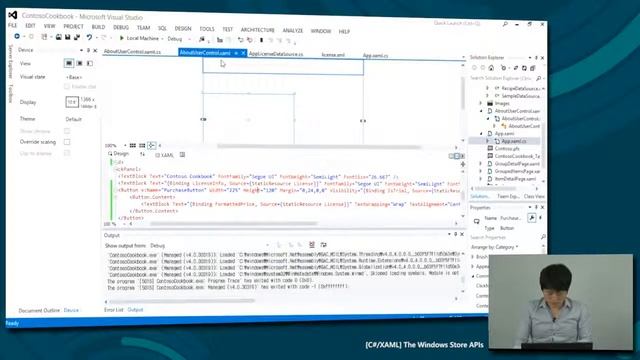Switch to Document Outline tab
This screenshot has height=360, width=640.
pyautogui.click(x=39, y=310)
